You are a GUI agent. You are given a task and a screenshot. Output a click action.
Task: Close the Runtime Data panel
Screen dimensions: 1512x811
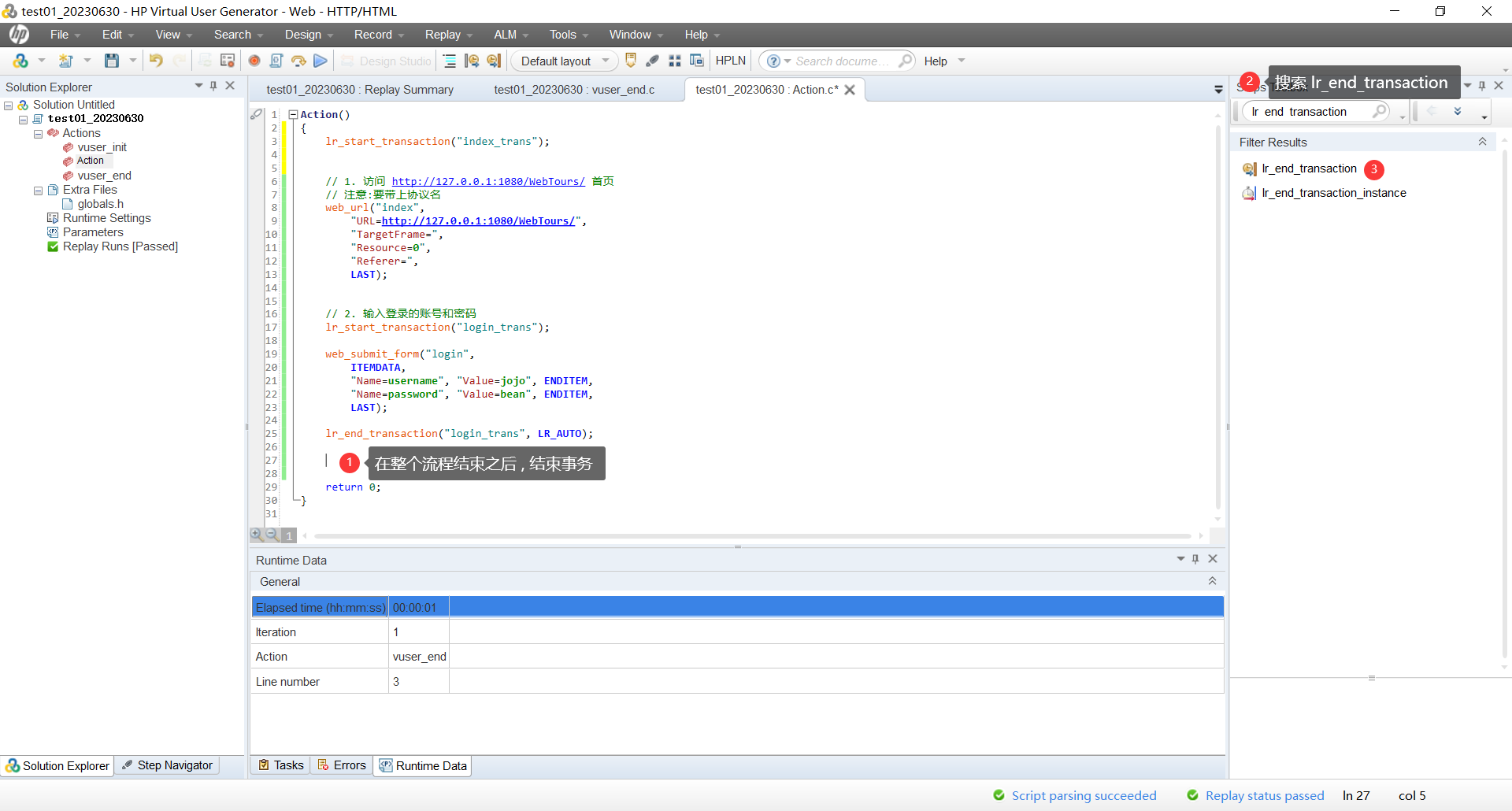(1213, 559)
